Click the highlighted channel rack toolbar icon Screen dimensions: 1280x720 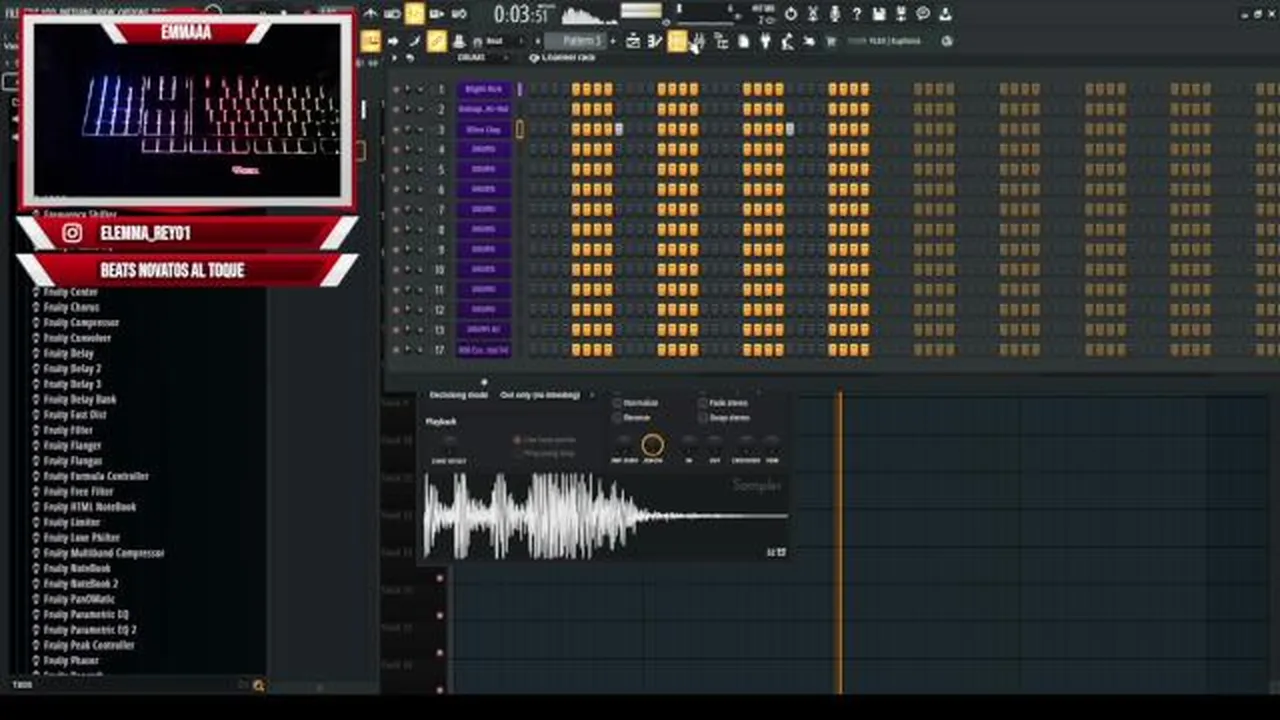point(676,41)
